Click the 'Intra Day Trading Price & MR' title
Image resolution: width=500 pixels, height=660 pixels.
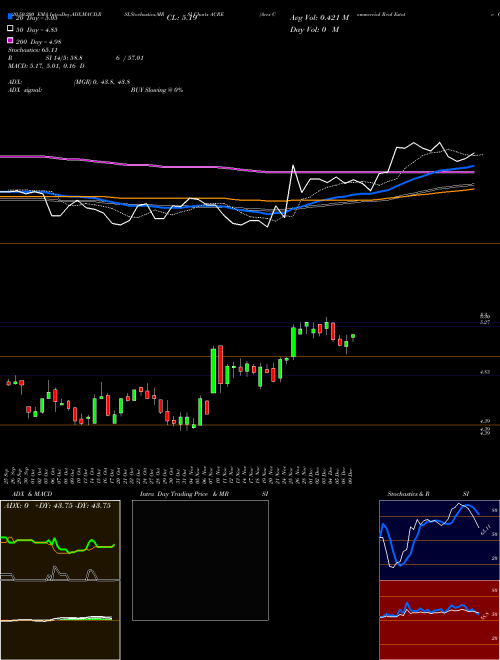[x=184, y=494]
